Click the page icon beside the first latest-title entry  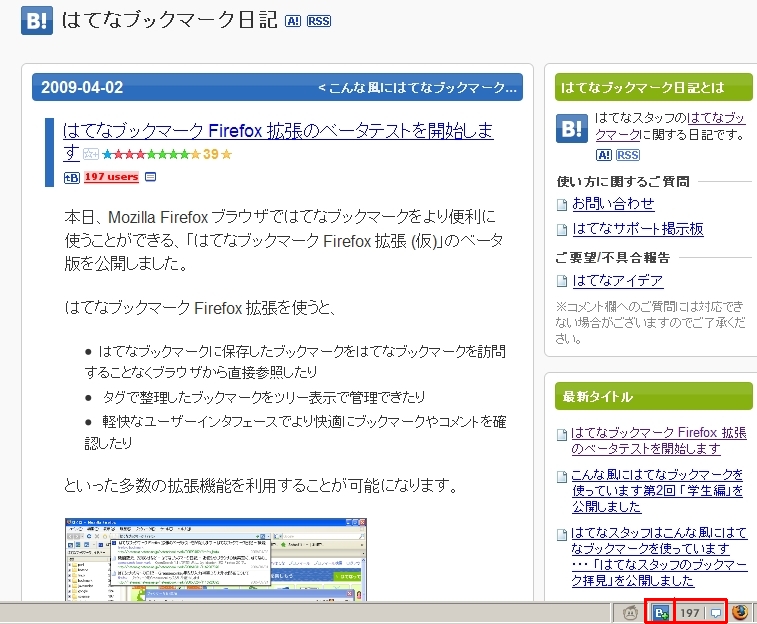tap(562, 435)
